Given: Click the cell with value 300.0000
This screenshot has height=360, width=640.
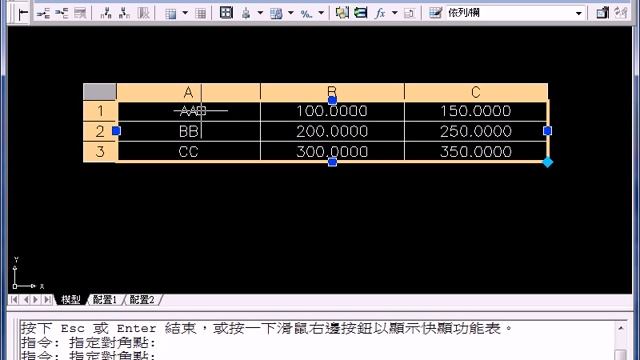Looking at the screenshot, I should tap(332, 152).
